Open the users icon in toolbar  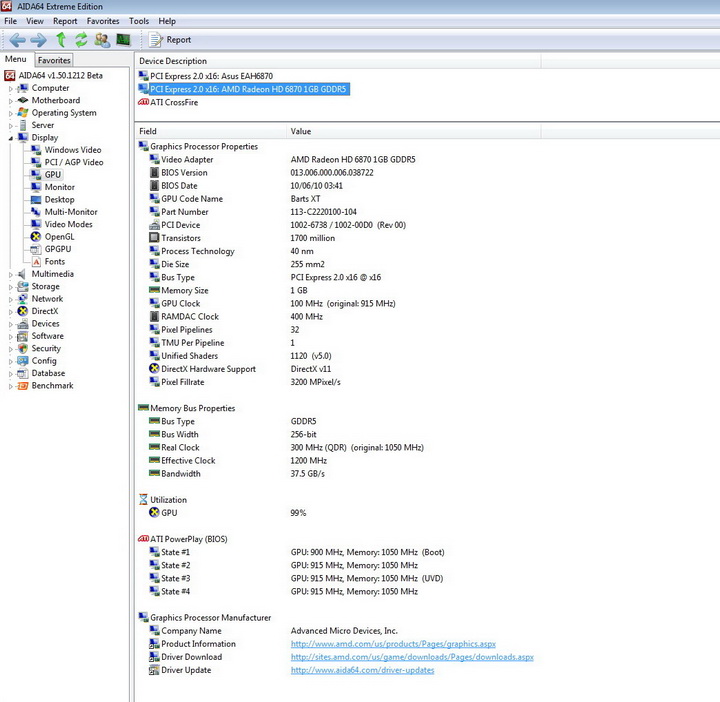(x=102, y=40)
